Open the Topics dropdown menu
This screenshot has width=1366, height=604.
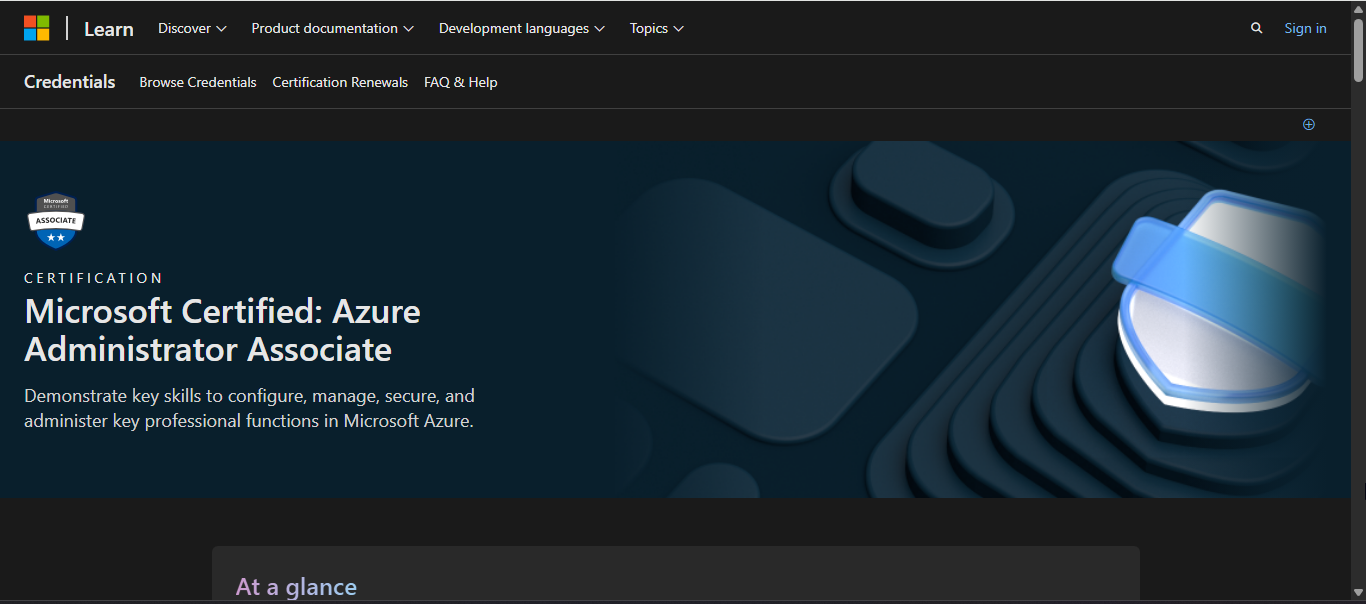tap(656, 28)
